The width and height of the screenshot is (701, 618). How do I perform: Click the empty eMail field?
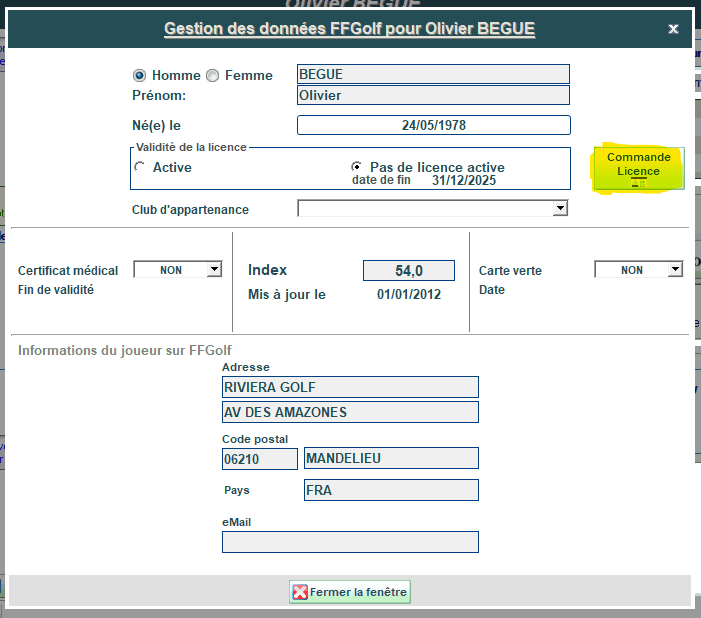tap(350, 542)
